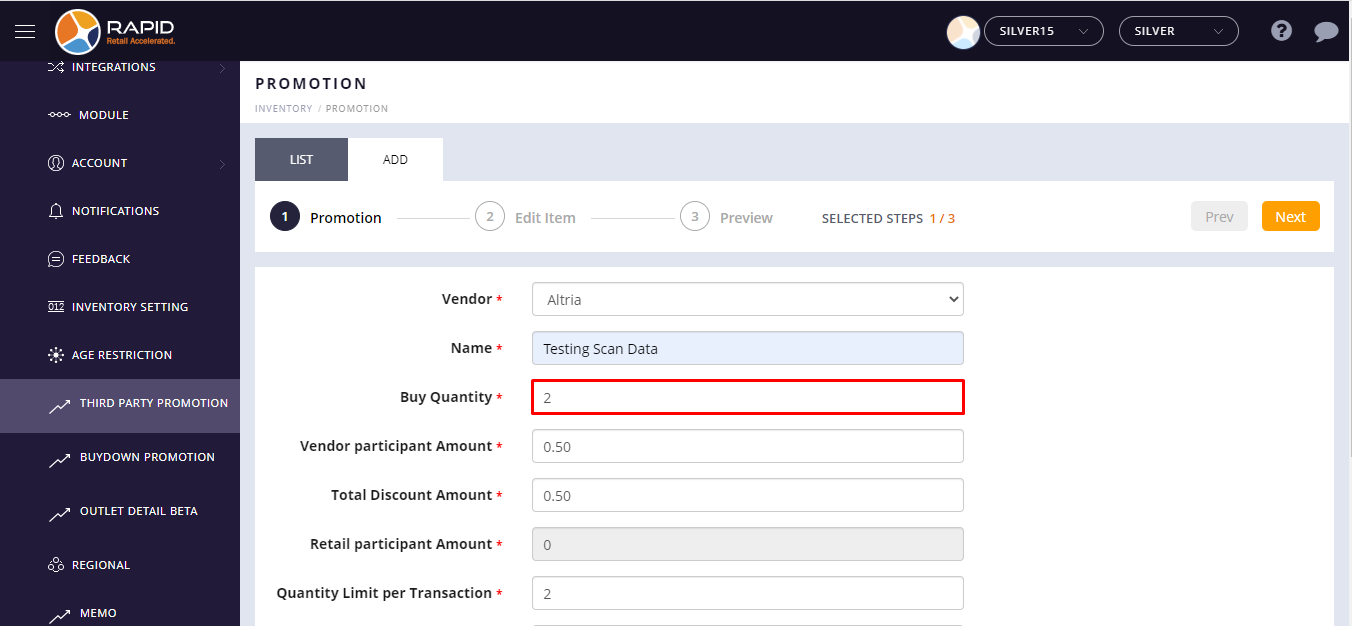The image size is (1352, 626).
Task: Click the PROMOTION page heading
Action: 311,84
